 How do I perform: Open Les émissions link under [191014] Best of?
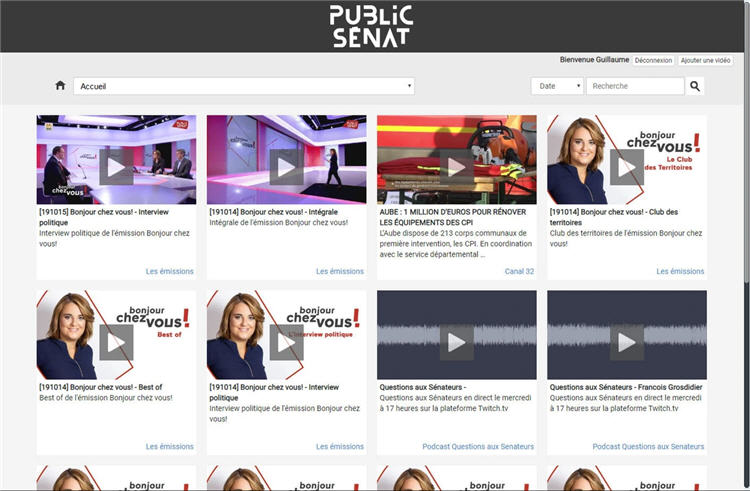pos(169,446)
